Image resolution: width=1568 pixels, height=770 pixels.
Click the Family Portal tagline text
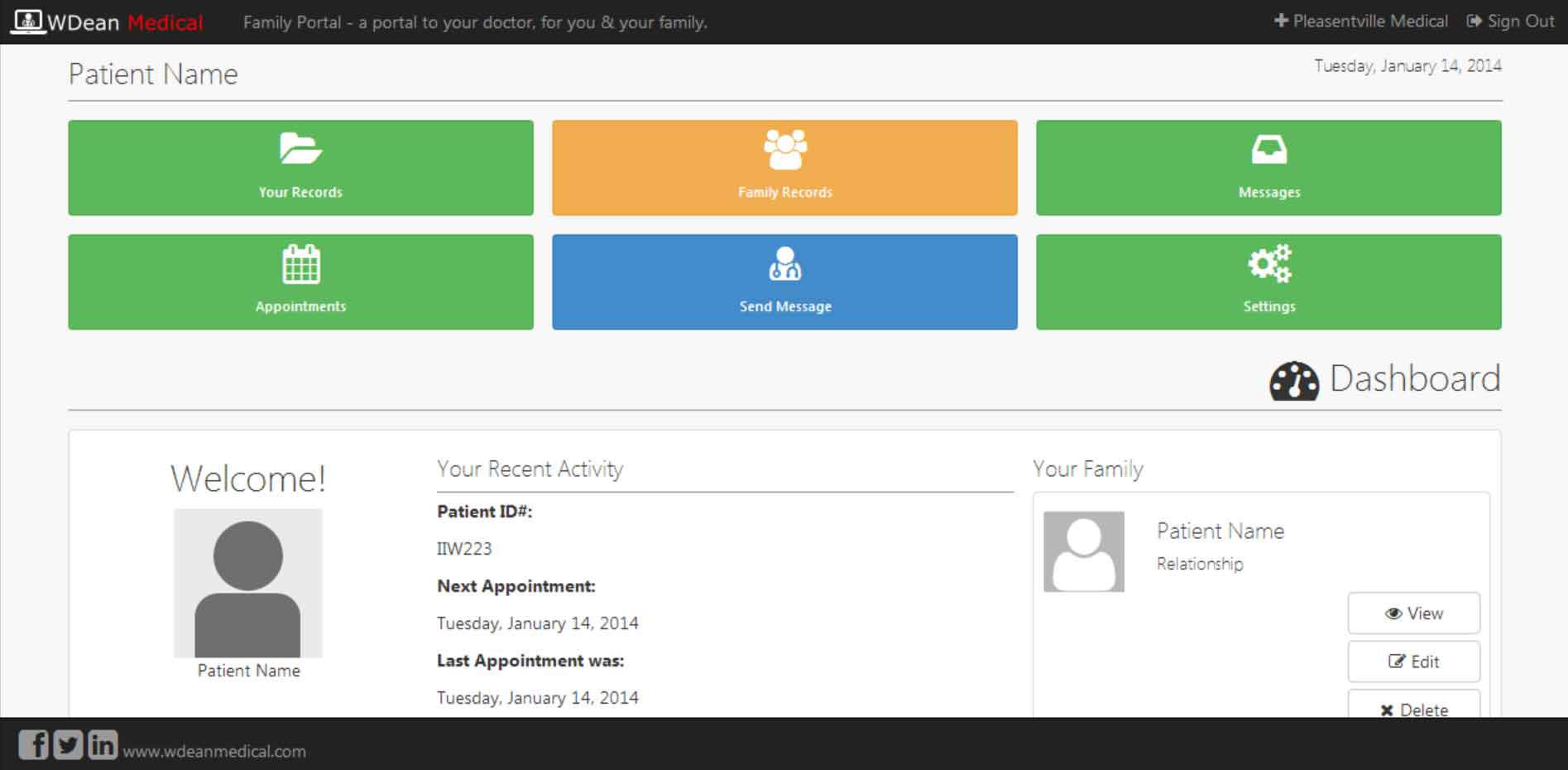tap(475, 22)
